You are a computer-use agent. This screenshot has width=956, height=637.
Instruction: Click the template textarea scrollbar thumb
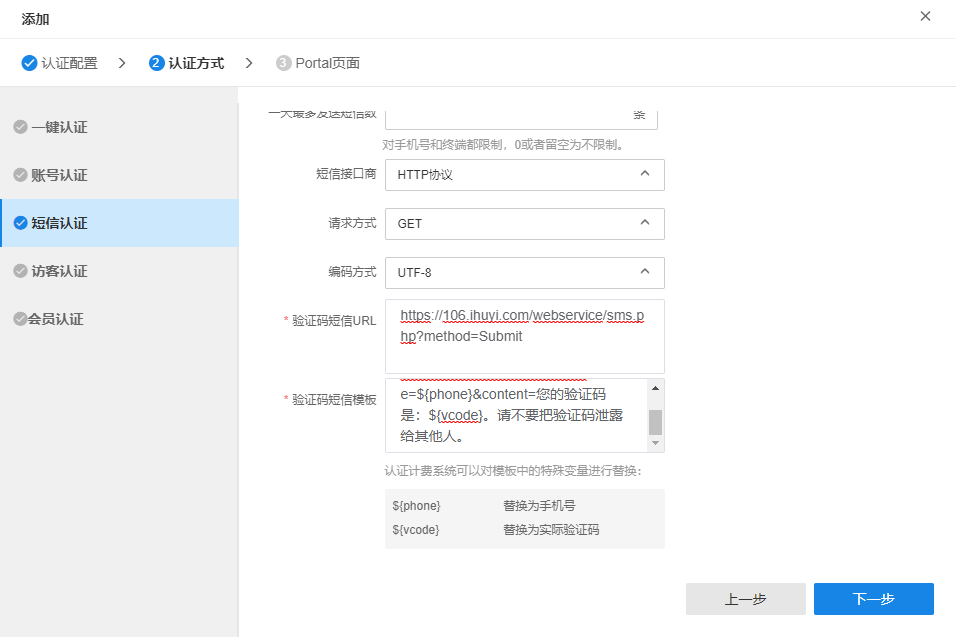(655, 421)
